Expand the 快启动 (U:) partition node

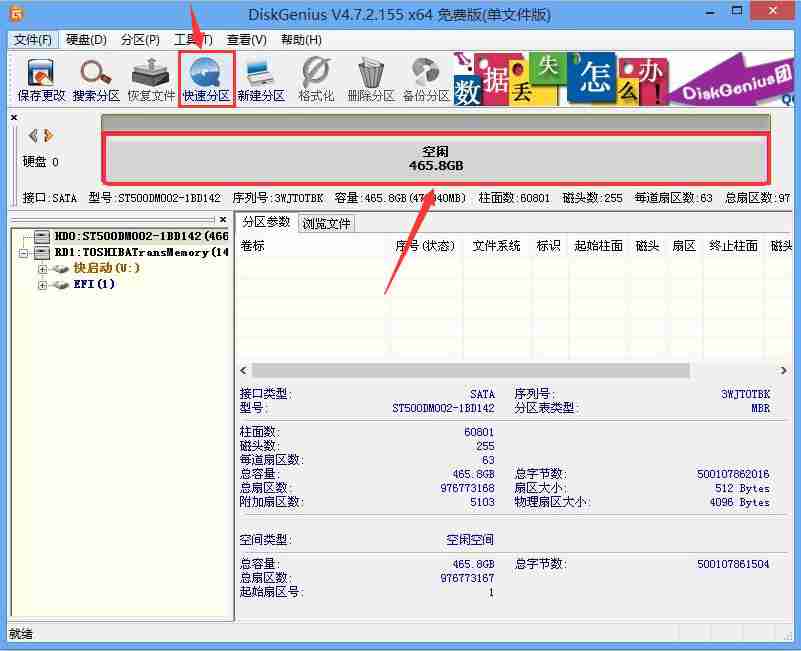pos(42,269)
